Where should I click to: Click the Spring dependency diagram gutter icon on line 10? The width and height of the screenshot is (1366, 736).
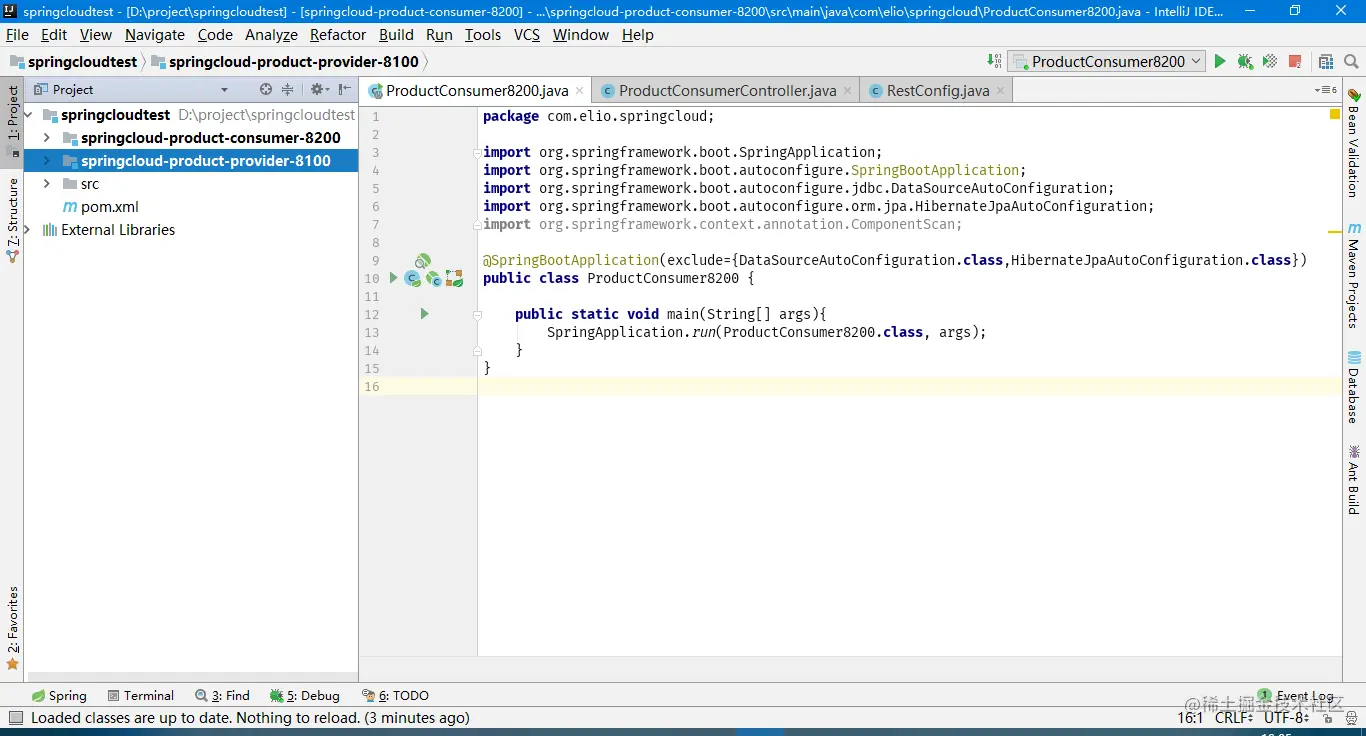[x=454, y=279]
